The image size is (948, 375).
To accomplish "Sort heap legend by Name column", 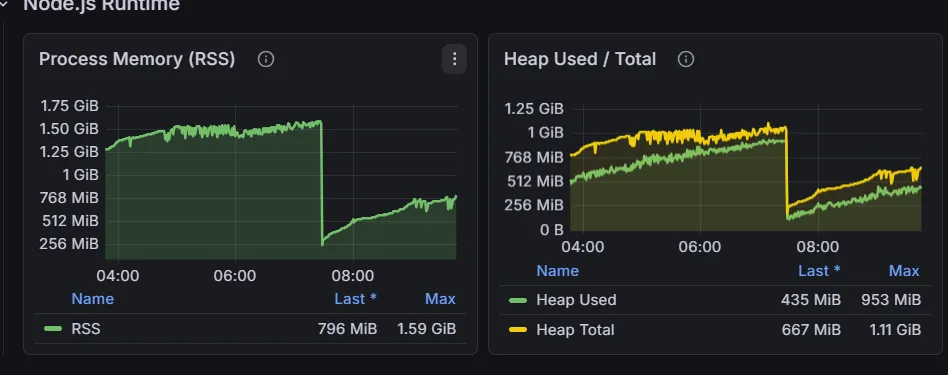I will [x=557, y=270].
